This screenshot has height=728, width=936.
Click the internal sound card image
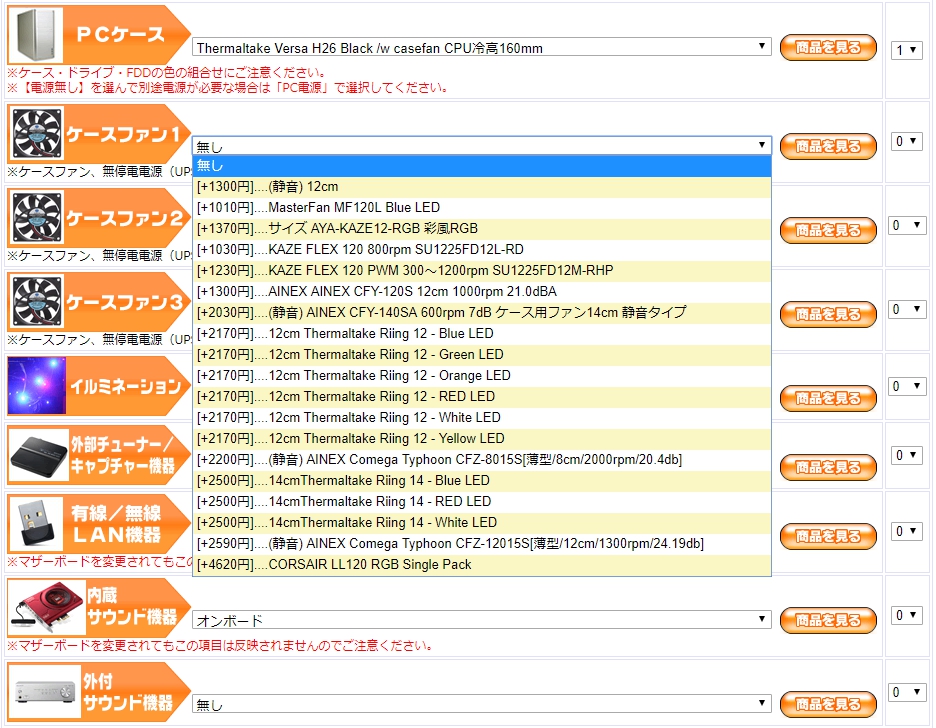tap(47, 607)
